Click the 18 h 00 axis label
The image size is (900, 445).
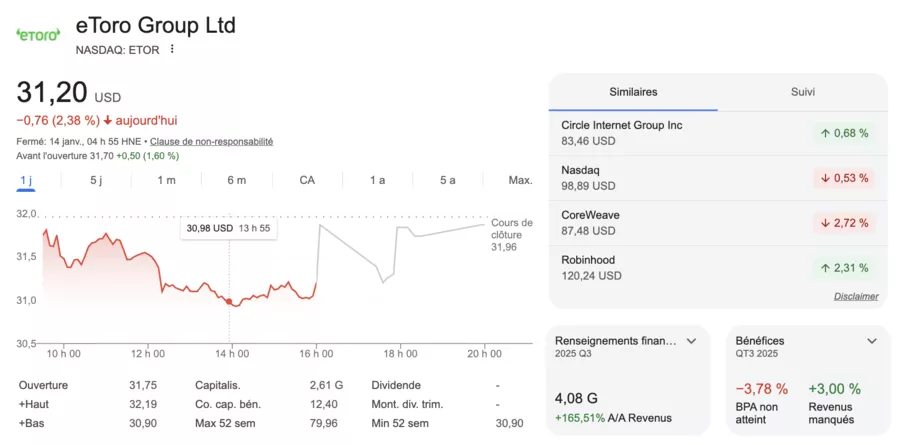click(x=400, y=354)
